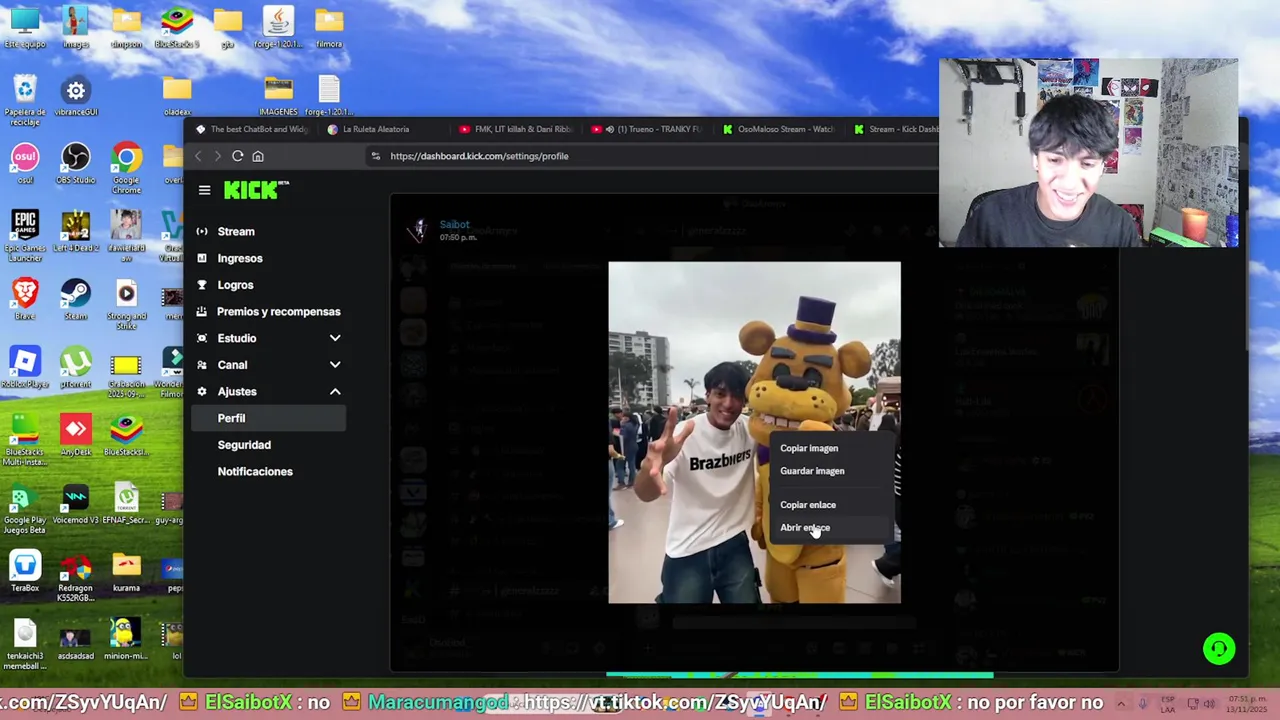
Task: Go back with browser back arrow
Action: tap(198, 156)
